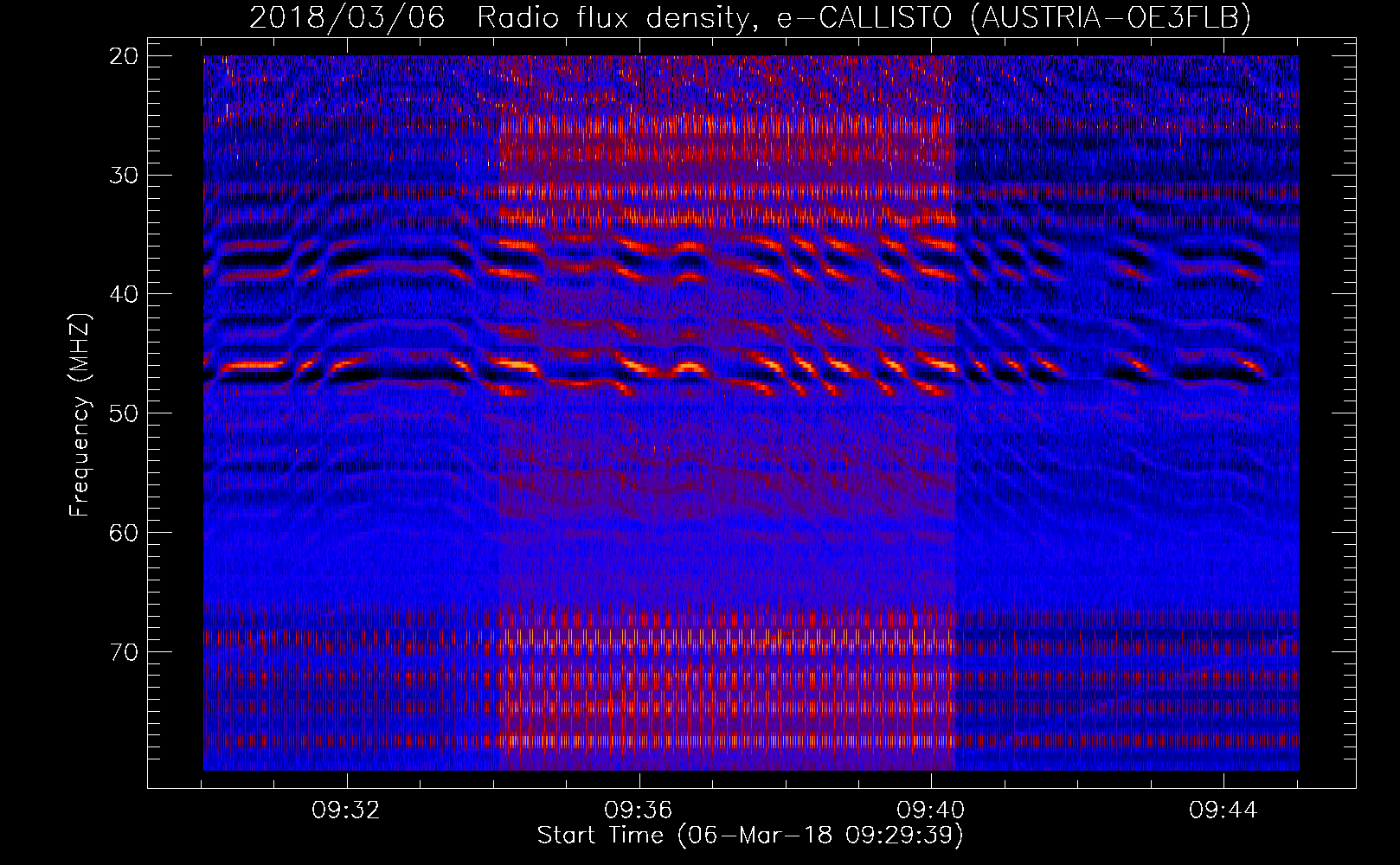Click the 60 frequency tick label
Image resolution: width=1400 pixels, height=865 pixels.
coord(125,532)
